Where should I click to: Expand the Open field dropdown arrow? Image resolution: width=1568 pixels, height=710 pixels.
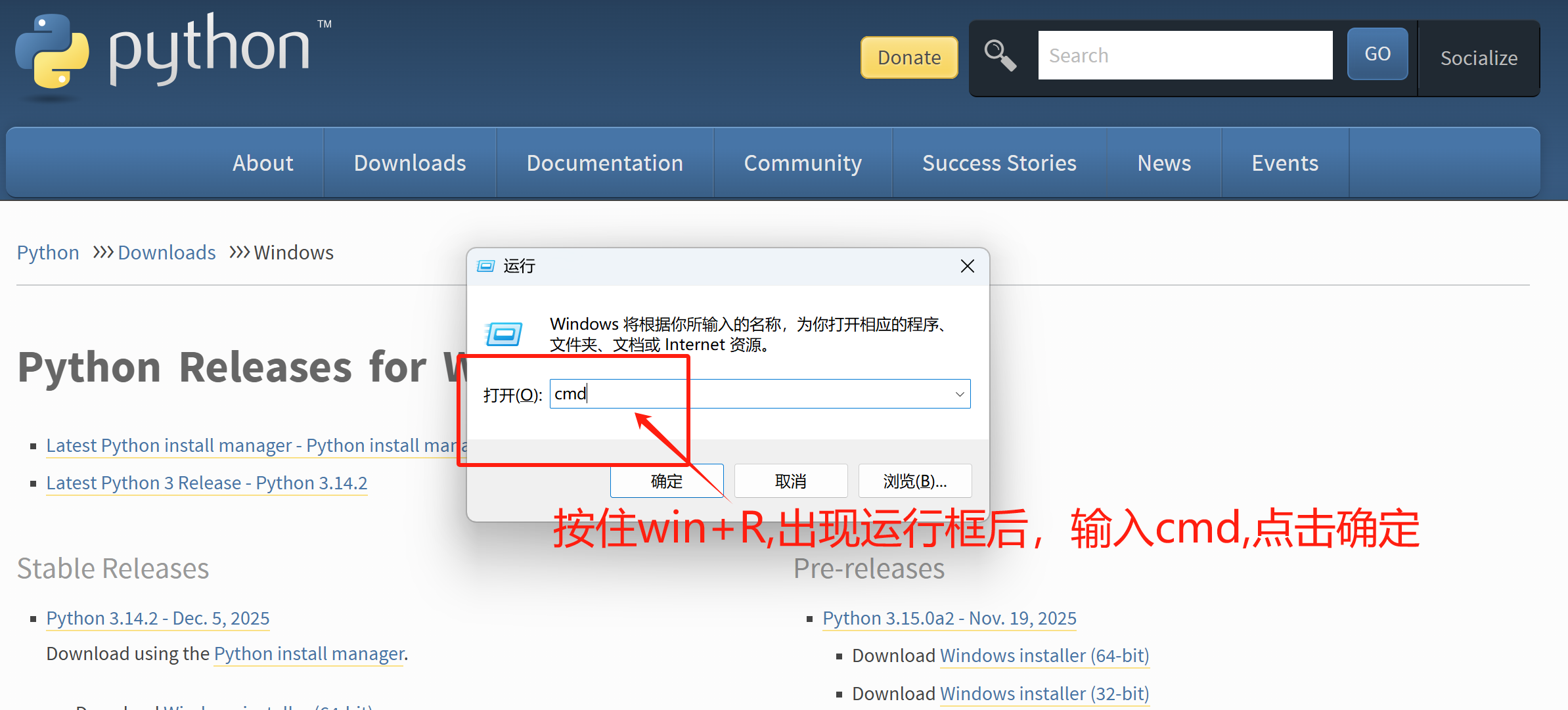click(x=959, y=394)
